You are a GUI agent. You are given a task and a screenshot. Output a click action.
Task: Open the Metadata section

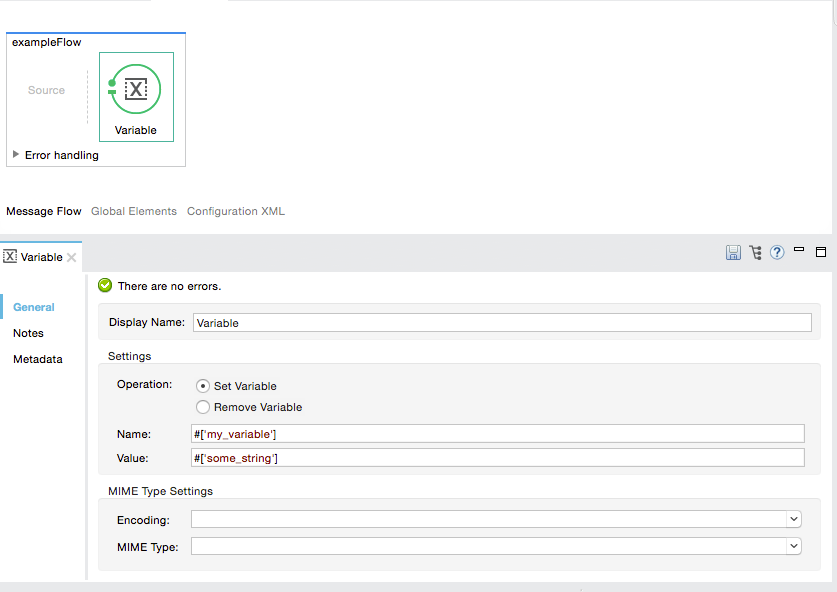click(x=37, y=359)
